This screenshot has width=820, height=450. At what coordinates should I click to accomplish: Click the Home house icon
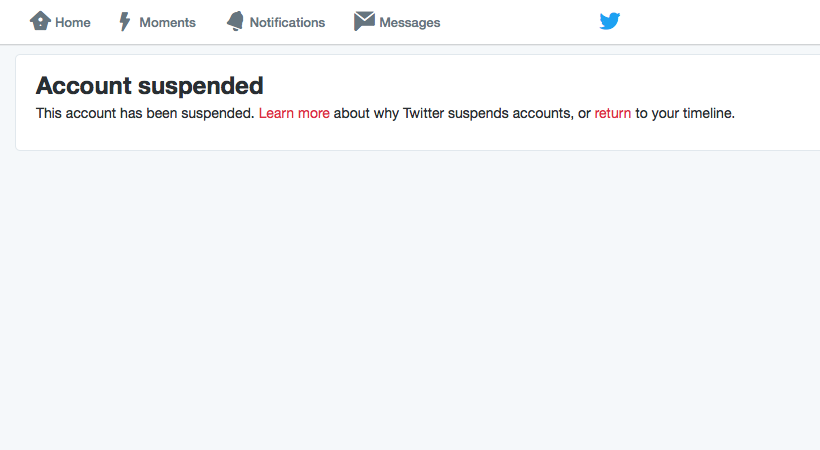pyautogui.click(x=40, y=21)
